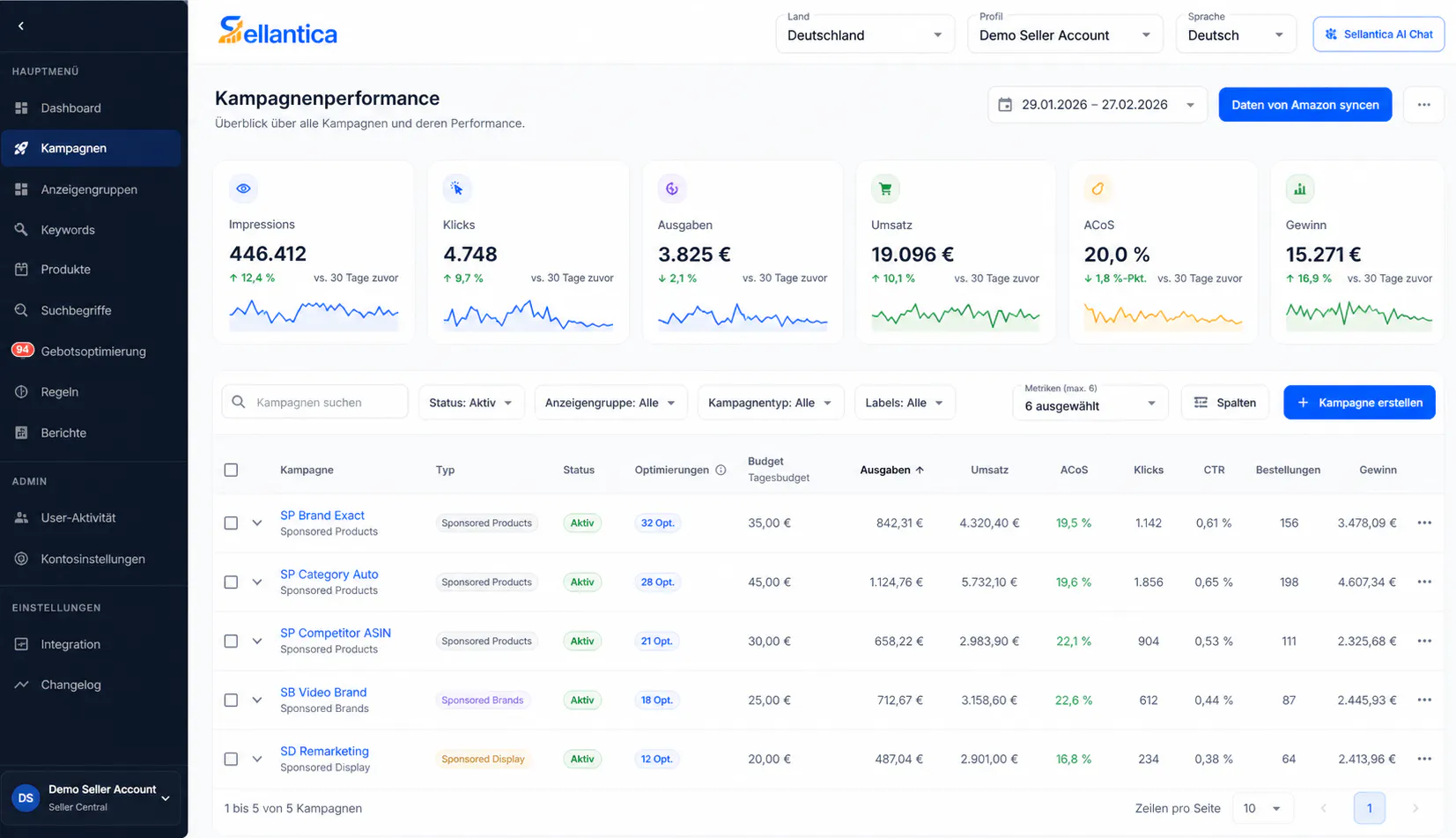
Task: Open the Status: Aktiv filter
Action: click(x=471, y=403)
